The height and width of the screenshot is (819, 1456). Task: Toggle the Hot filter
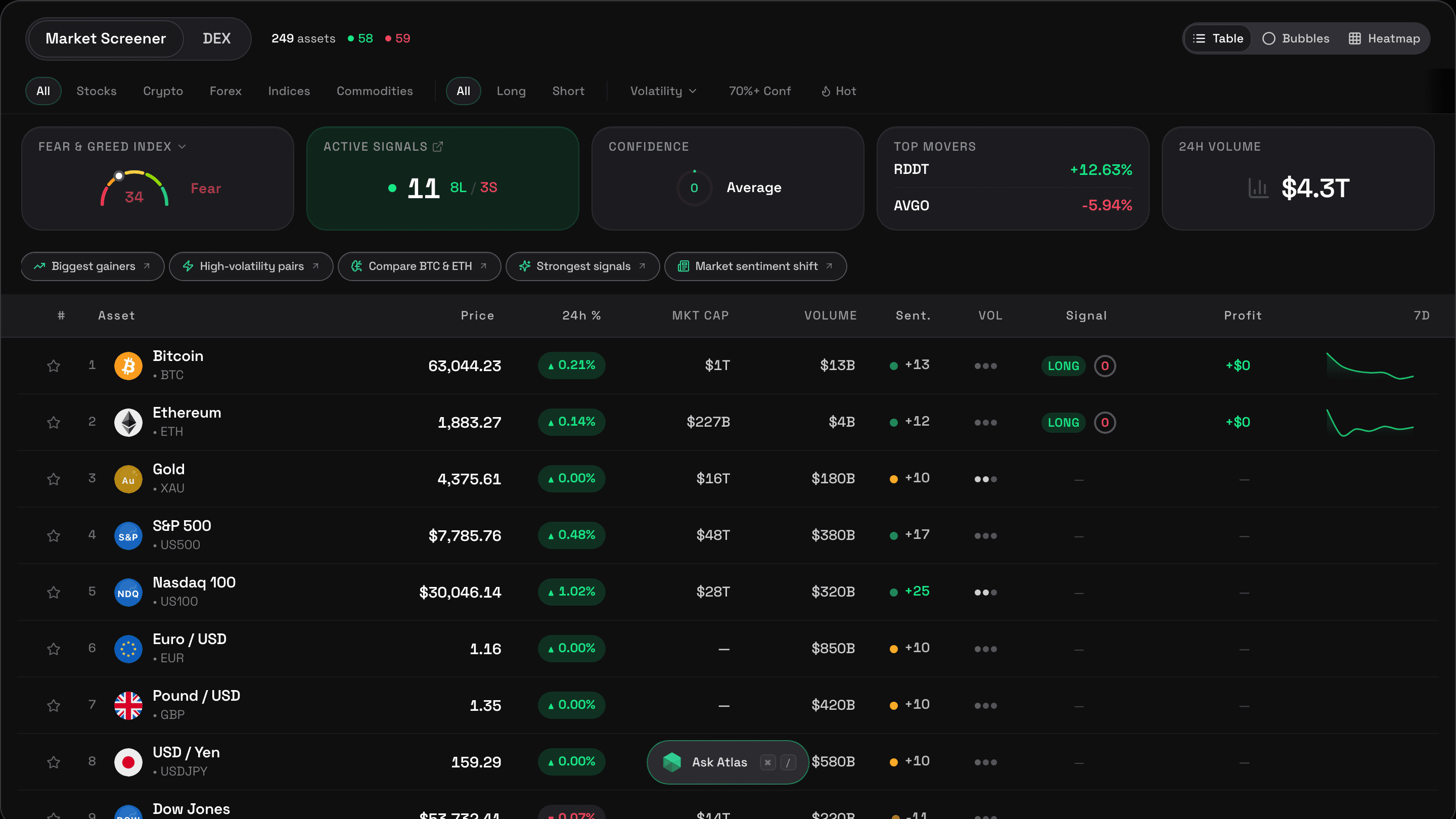[839, 91]
